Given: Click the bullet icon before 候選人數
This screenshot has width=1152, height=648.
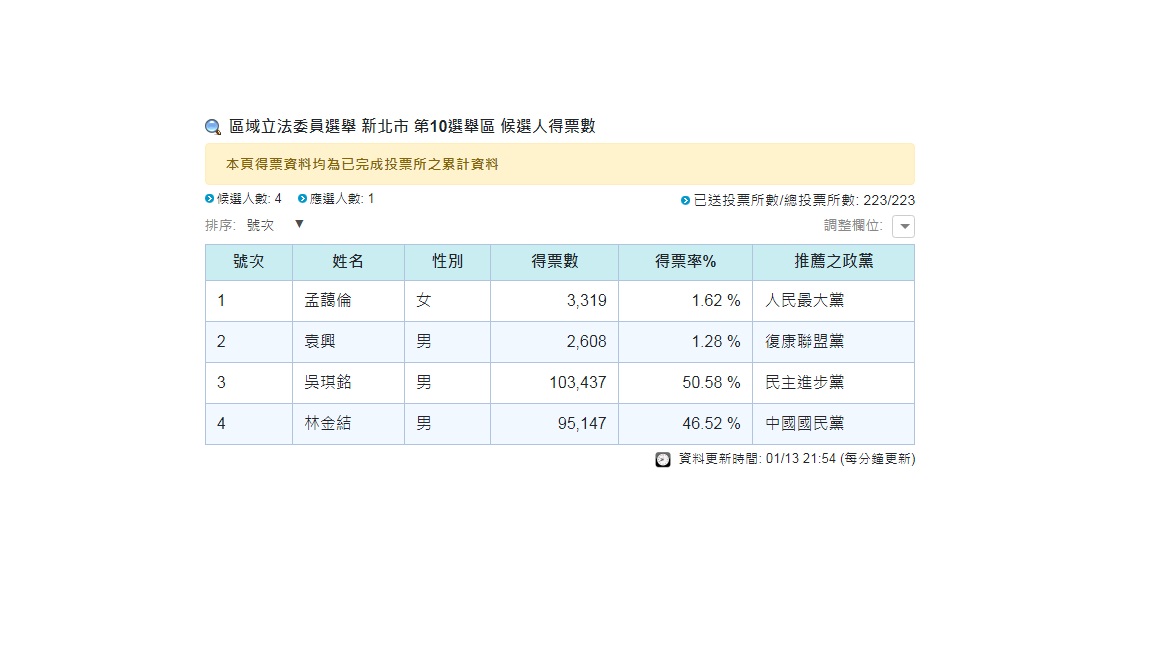Looking at the screenshot, I should 209,198.
